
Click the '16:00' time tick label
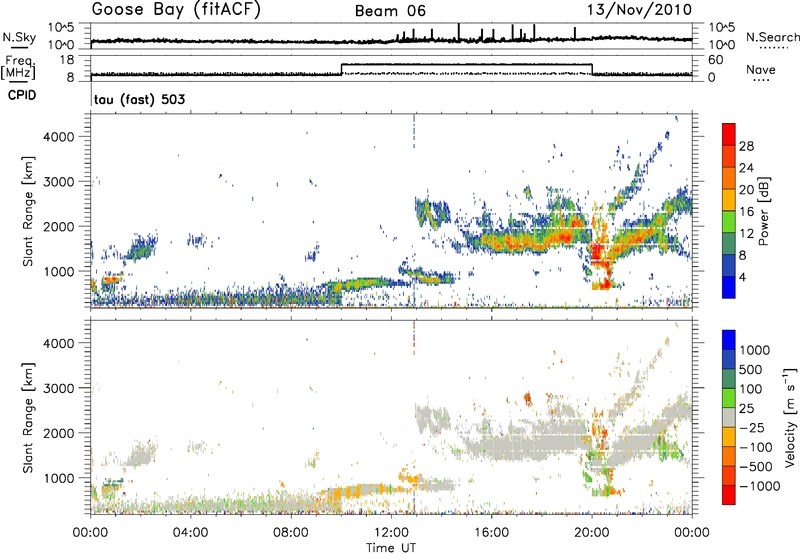491,533
